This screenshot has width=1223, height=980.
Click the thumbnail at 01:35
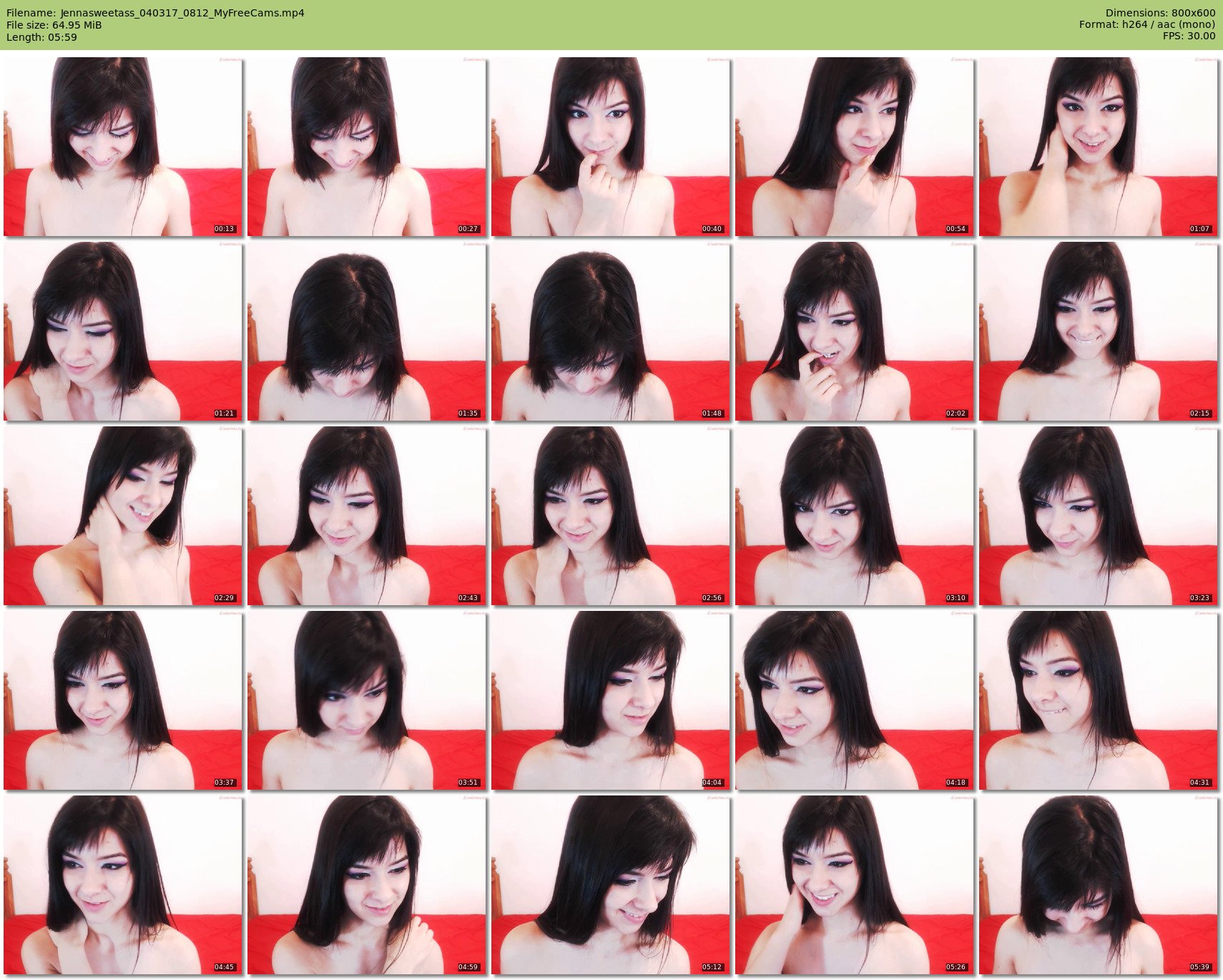367,331
